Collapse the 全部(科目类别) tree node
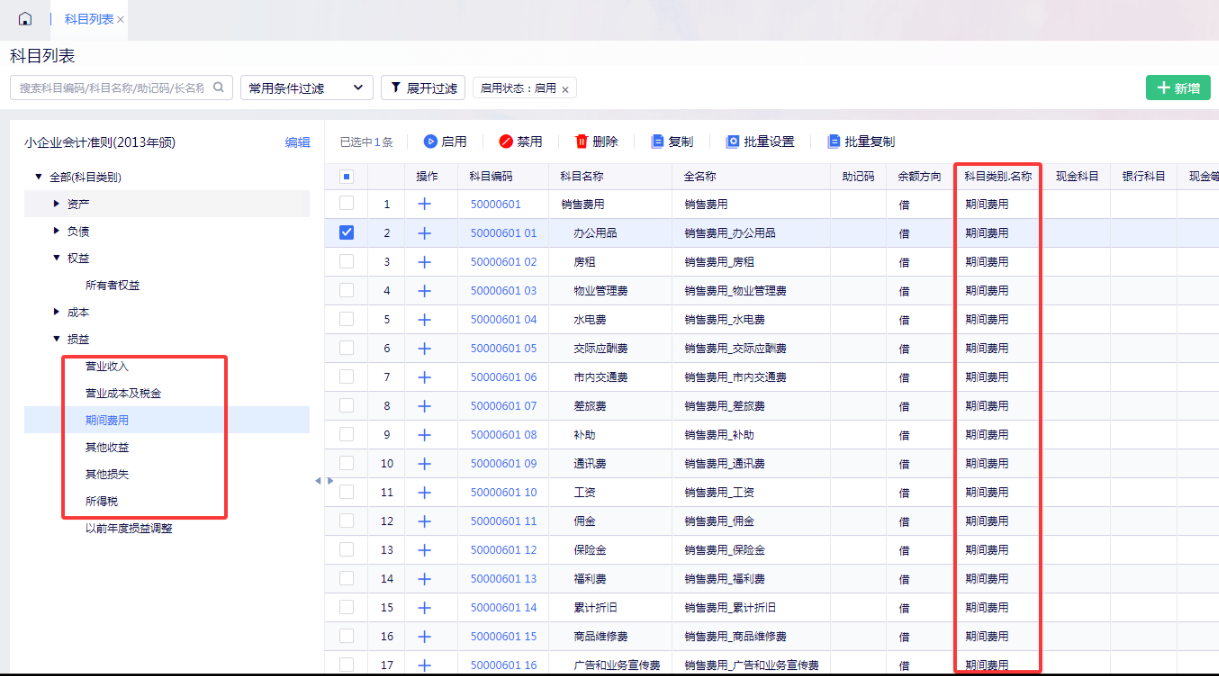 pyautogui.click(x=39, y=177)
